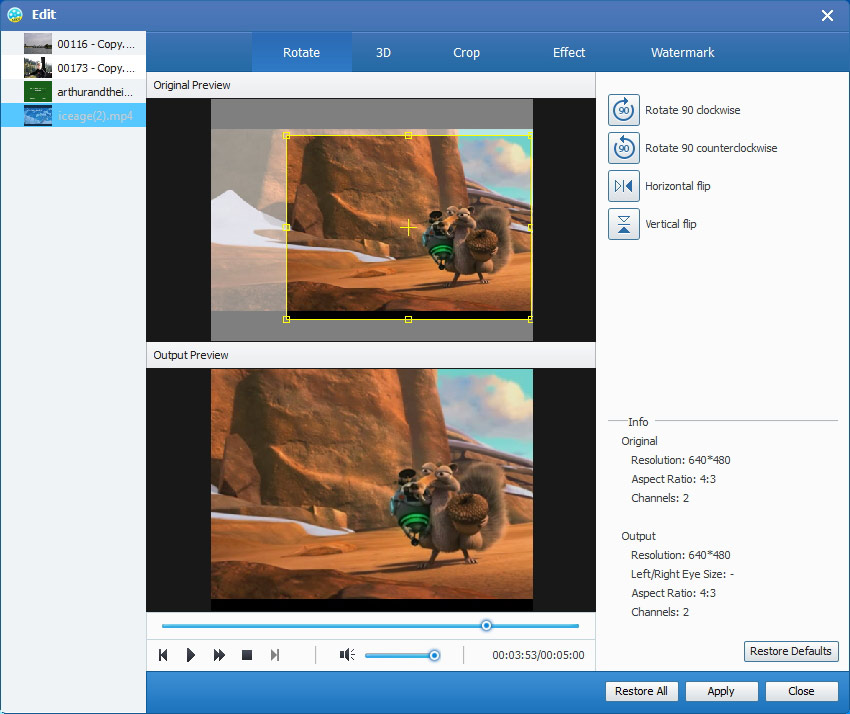This screenshot has width=850, height=714.
Task: Switch to the Crop tab
Action: point(466,53)
